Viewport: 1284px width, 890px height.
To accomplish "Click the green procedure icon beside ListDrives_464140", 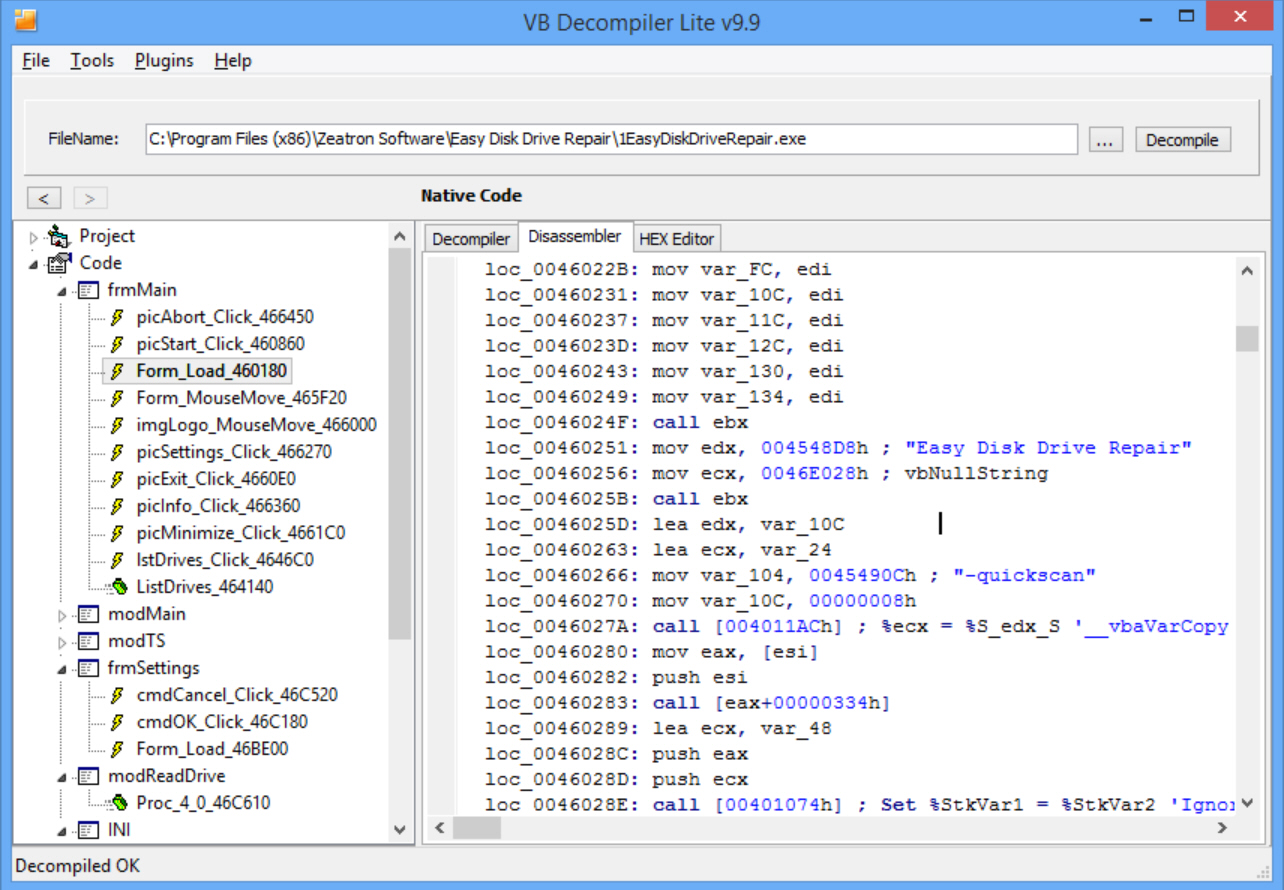I will (x=117, y=587).
